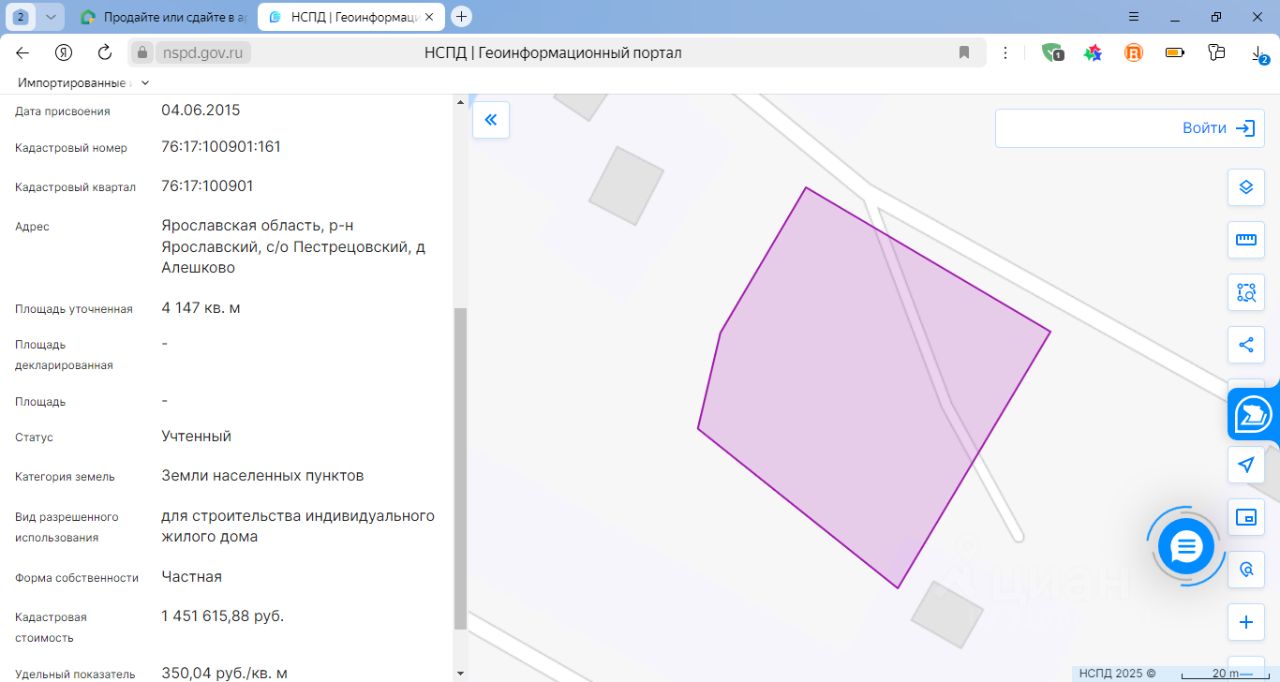Click cadastral cost 1 451 615,88 руб.
Screen dimensions: 1280x682
222,616
